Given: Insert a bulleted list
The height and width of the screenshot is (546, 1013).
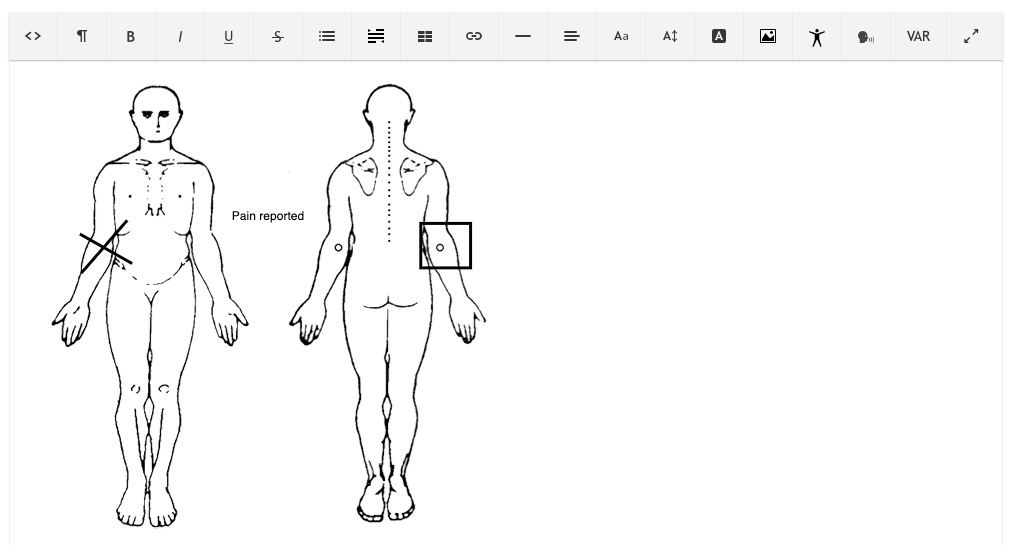Looking at the screenshot, I should click(327, 36).
